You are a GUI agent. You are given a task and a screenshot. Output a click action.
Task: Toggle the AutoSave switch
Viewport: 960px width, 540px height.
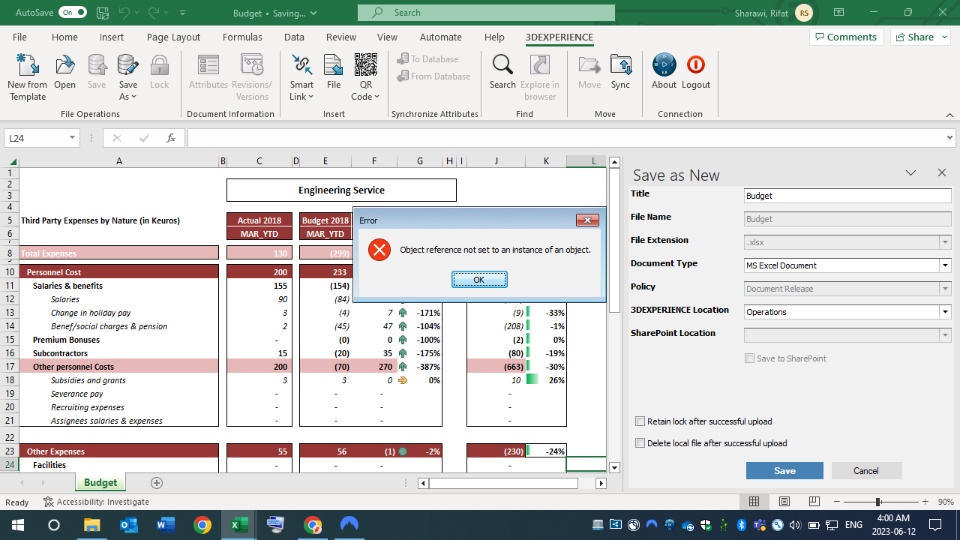(x=73, y=12)
